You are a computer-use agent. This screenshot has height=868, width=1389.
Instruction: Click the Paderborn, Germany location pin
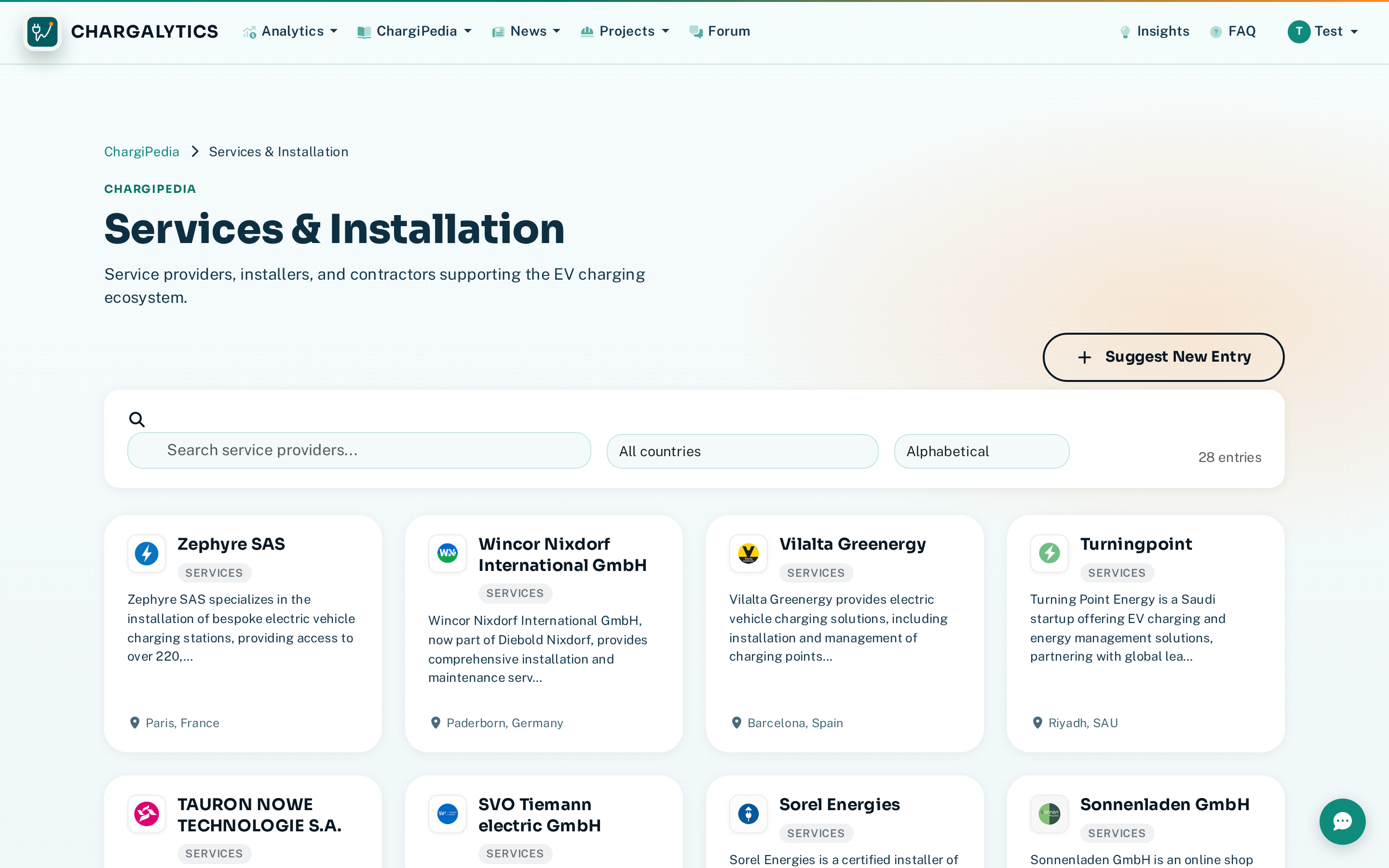[436, 723]
